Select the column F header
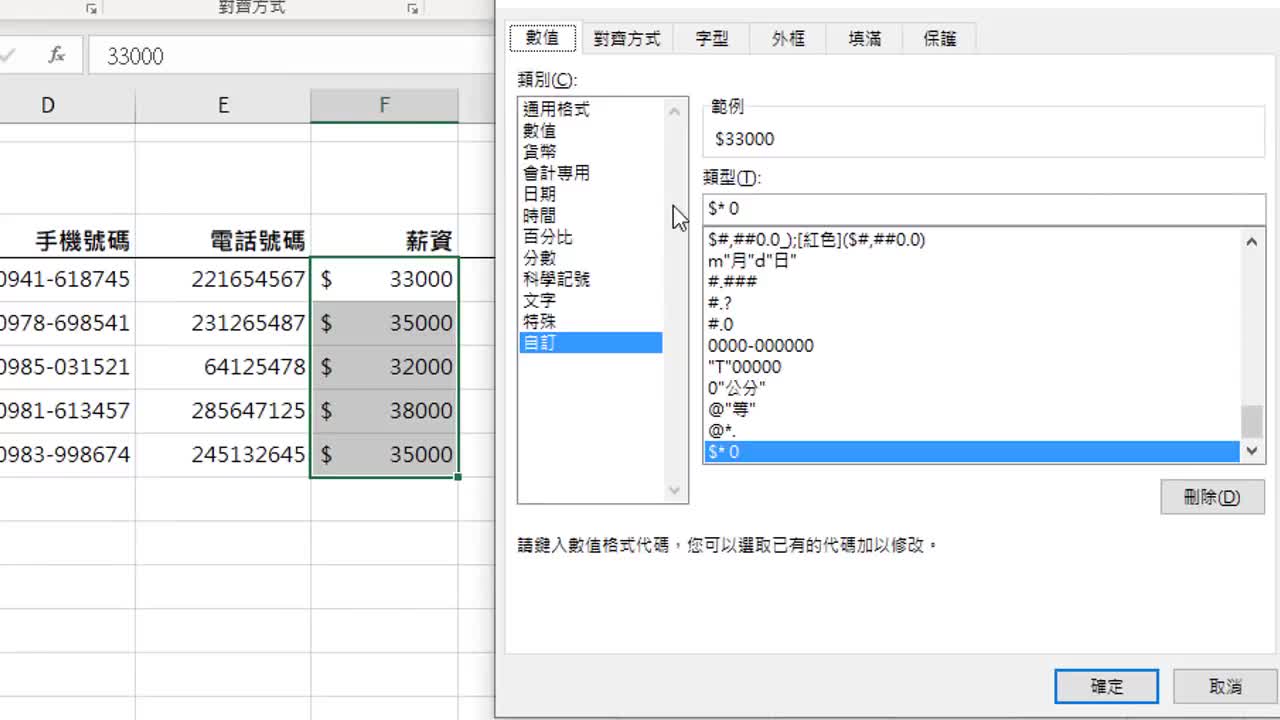This screenshot has height=720, width=1280. tap(384, 104)
